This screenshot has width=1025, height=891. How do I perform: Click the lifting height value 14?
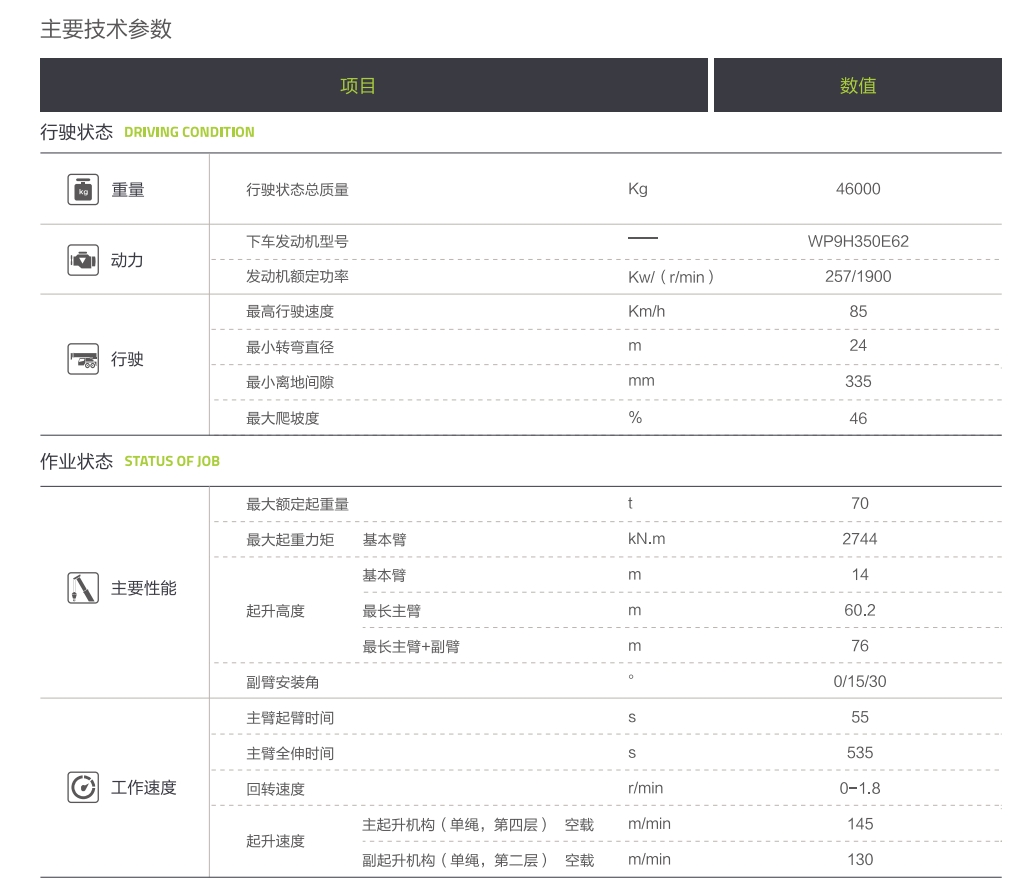(x=860, y=575)
